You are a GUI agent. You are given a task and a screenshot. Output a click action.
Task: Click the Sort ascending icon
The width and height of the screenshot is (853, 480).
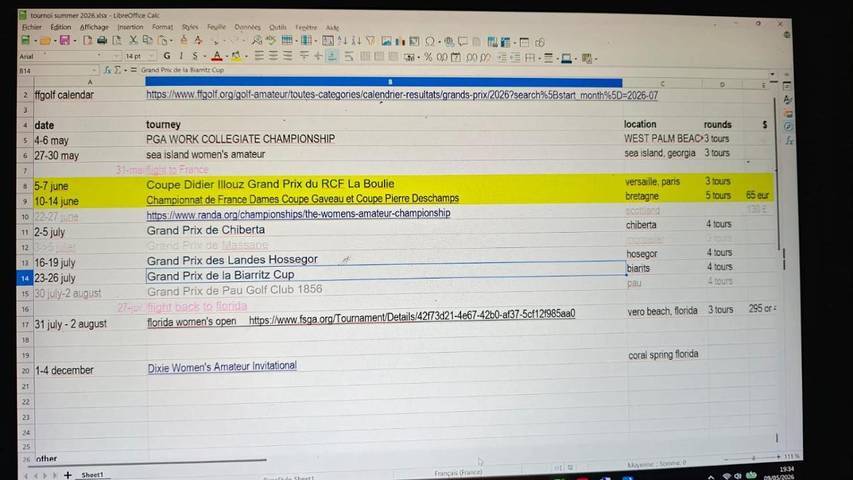342,41
